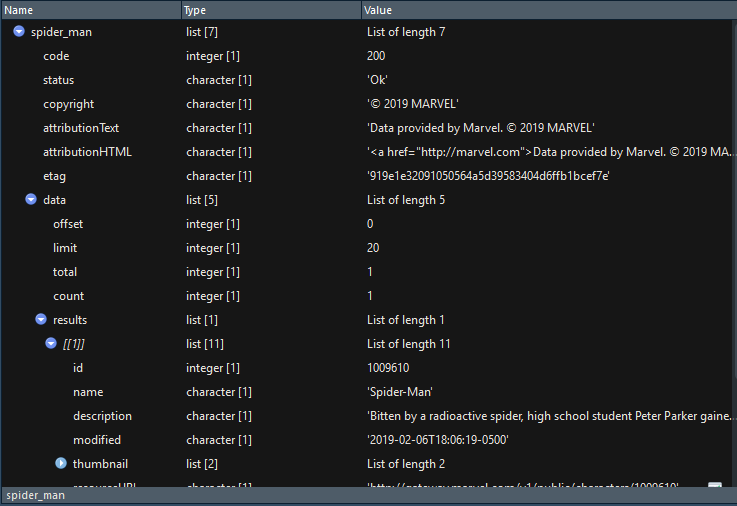Collapse the [[1]] list node
This screenshot has height=506, width=737.
click(x=51, y=343)
